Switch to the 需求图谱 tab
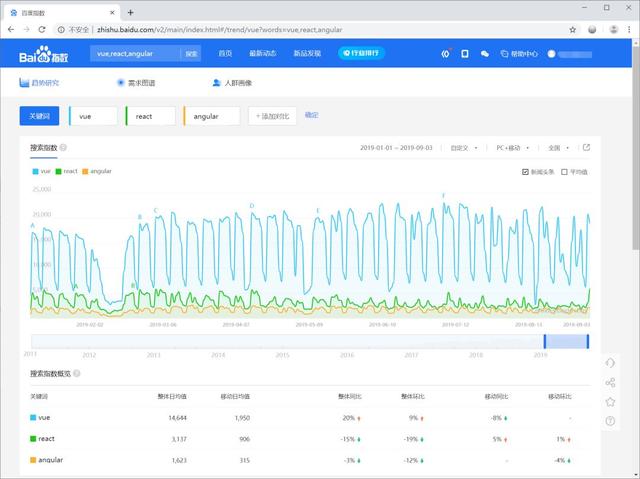Screen dimensions: 640x479 pyautogui.click(x=136, y=83)
